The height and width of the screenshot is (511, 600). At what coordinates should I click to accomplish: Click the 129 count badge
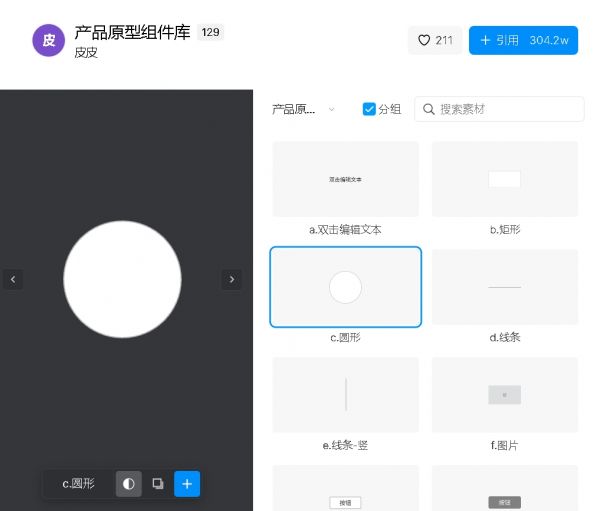210,32
